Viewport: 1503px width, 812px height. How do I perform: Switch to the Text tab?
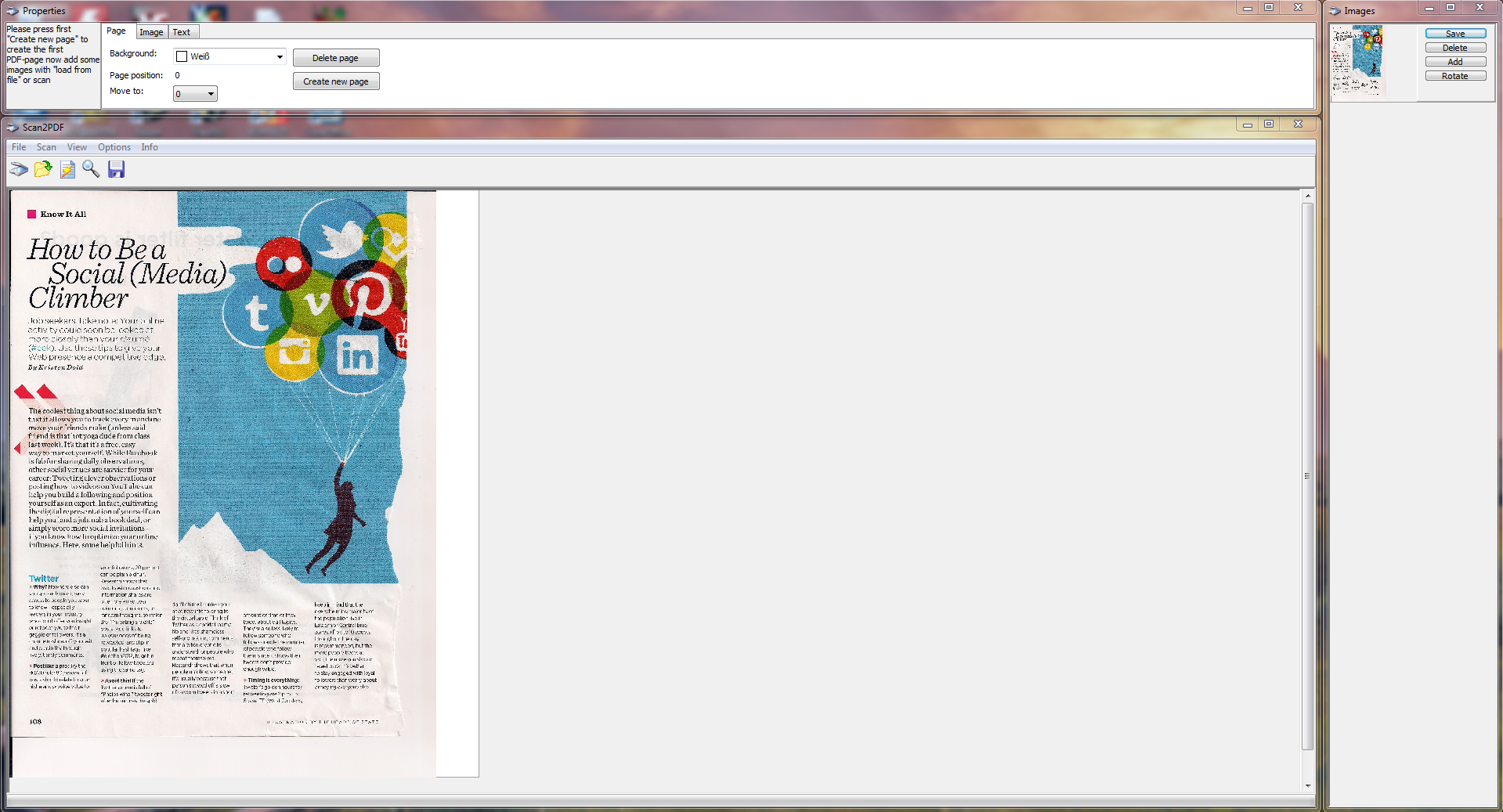click(182, 32)
